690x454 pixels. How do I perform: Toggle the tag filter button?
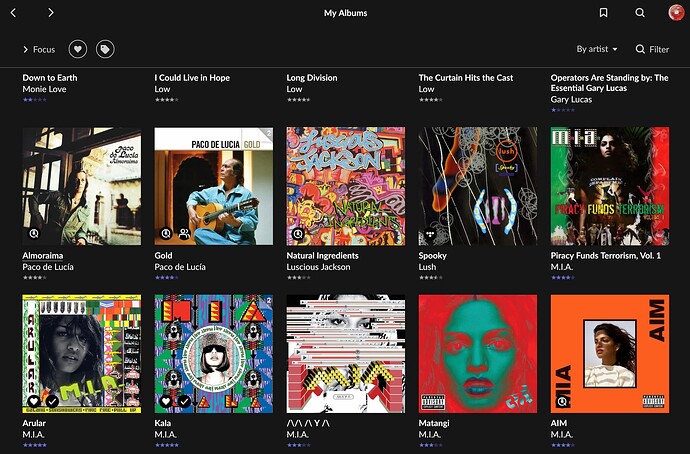[105, 49]
